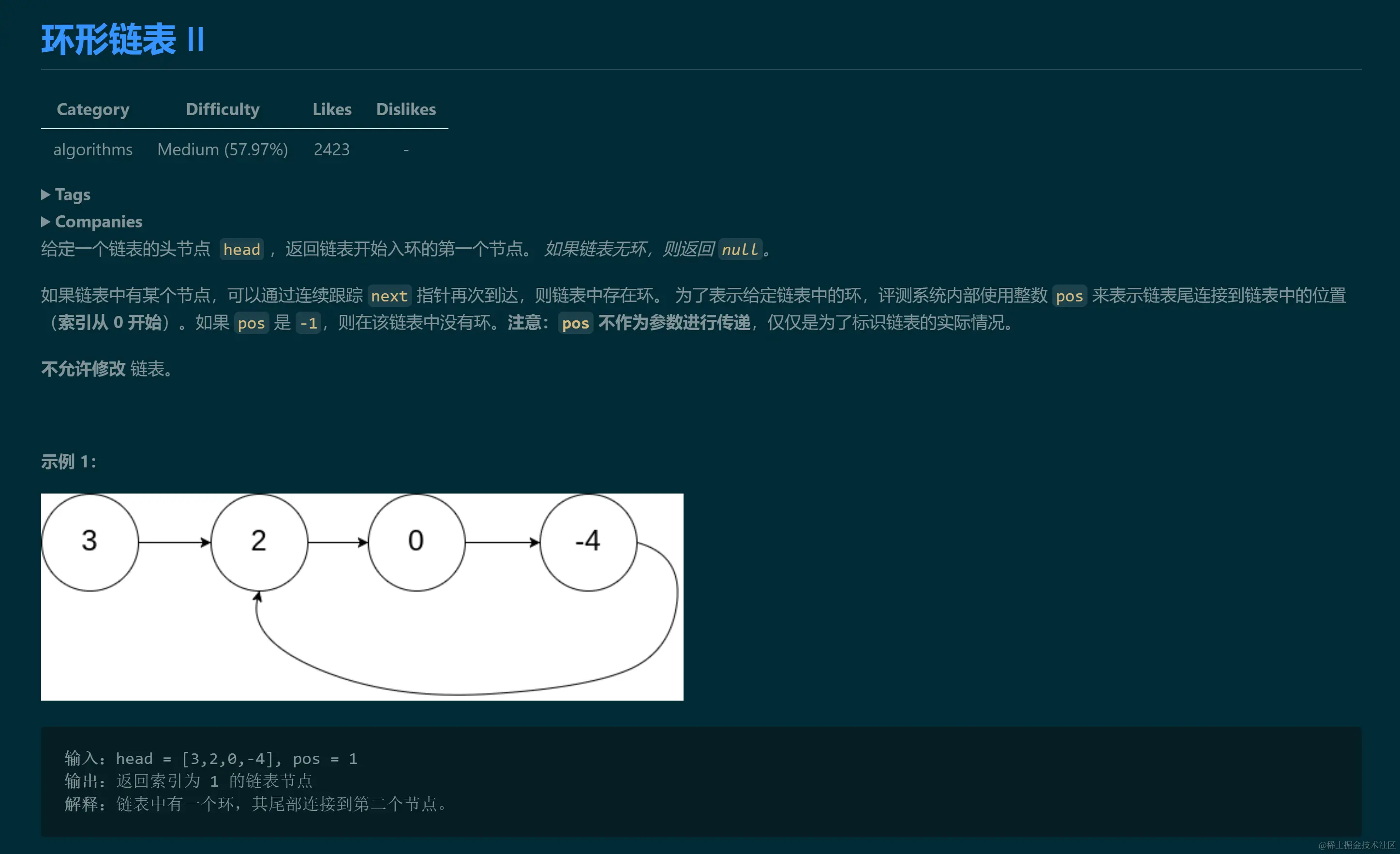
Task: Expand the Companies disclosure triangle
Action: pos(46,222)
